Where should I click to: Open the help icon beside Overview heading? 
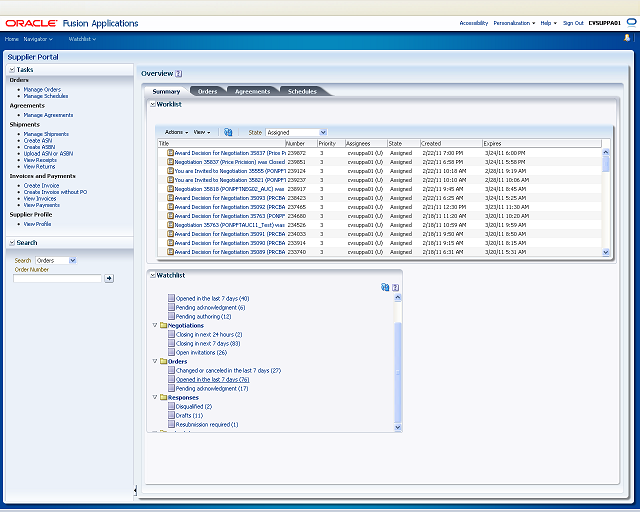pos(178,74)
